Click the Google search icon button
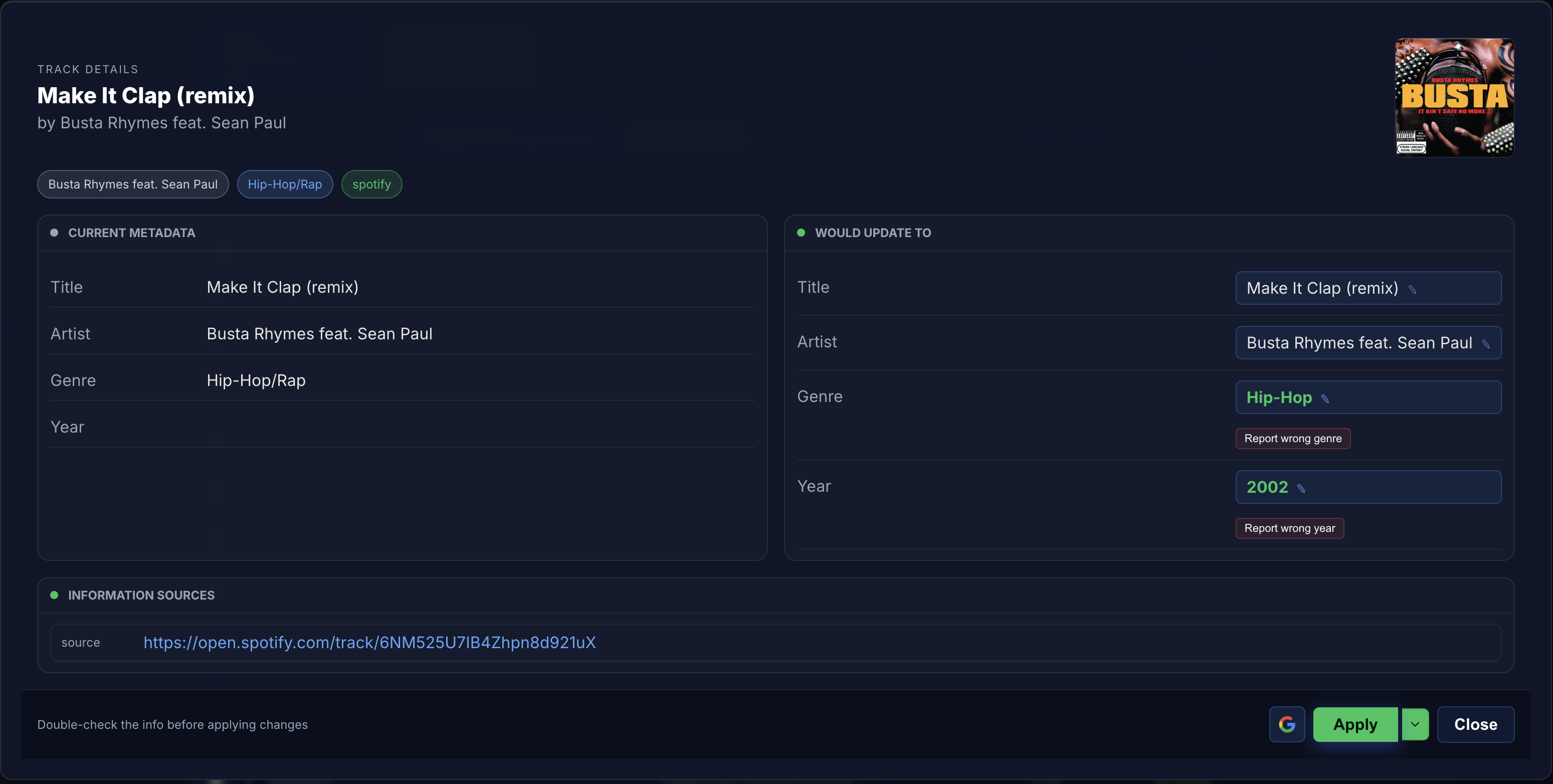1553x784 pixels. pos(1286,724)
